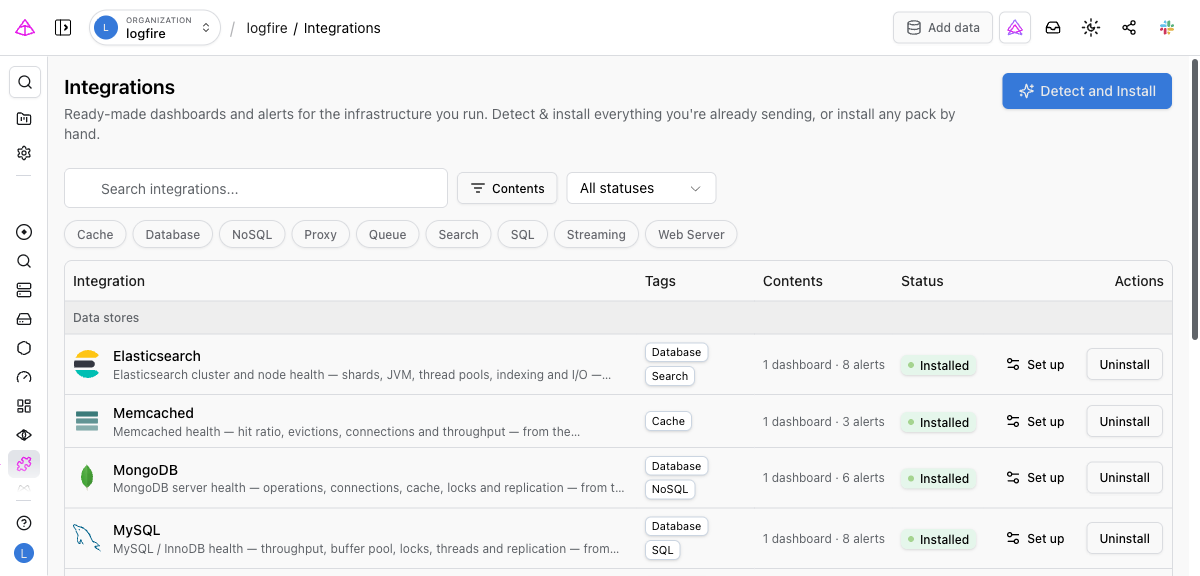Toggle the Cache filter chip

(x=95, y=234)
